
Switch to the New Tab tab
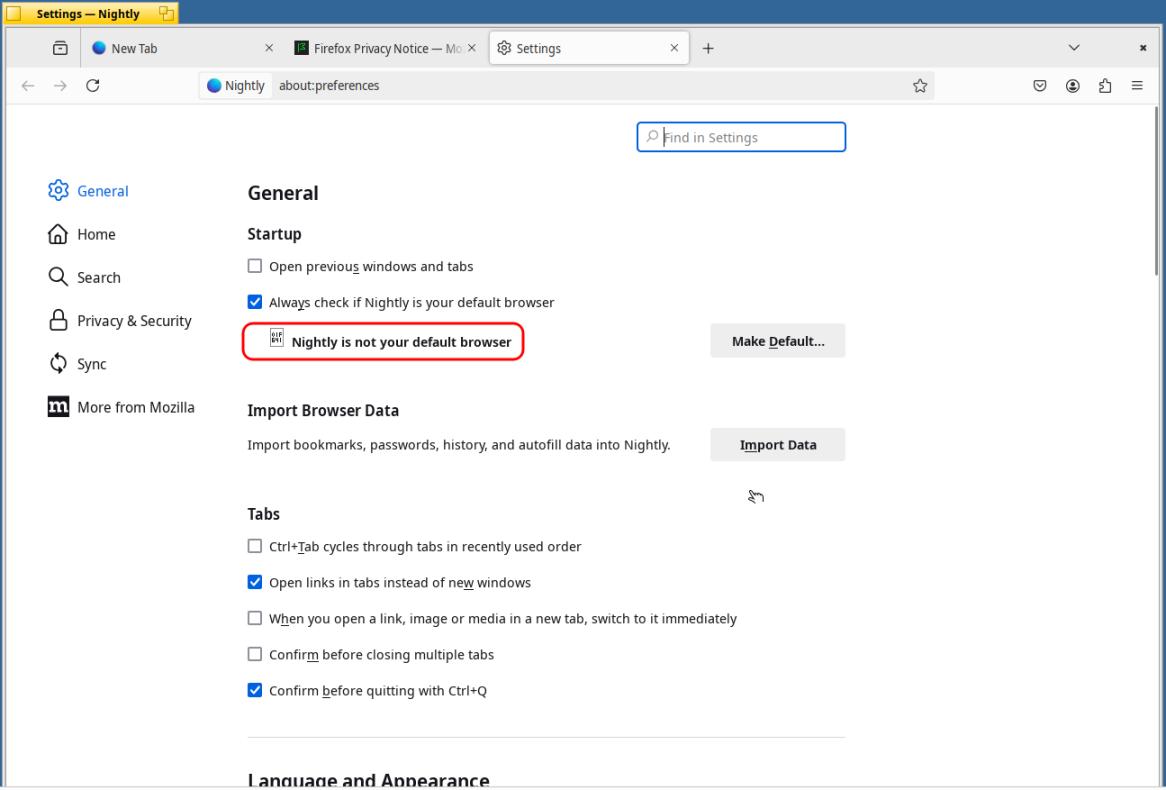[181, 48]
